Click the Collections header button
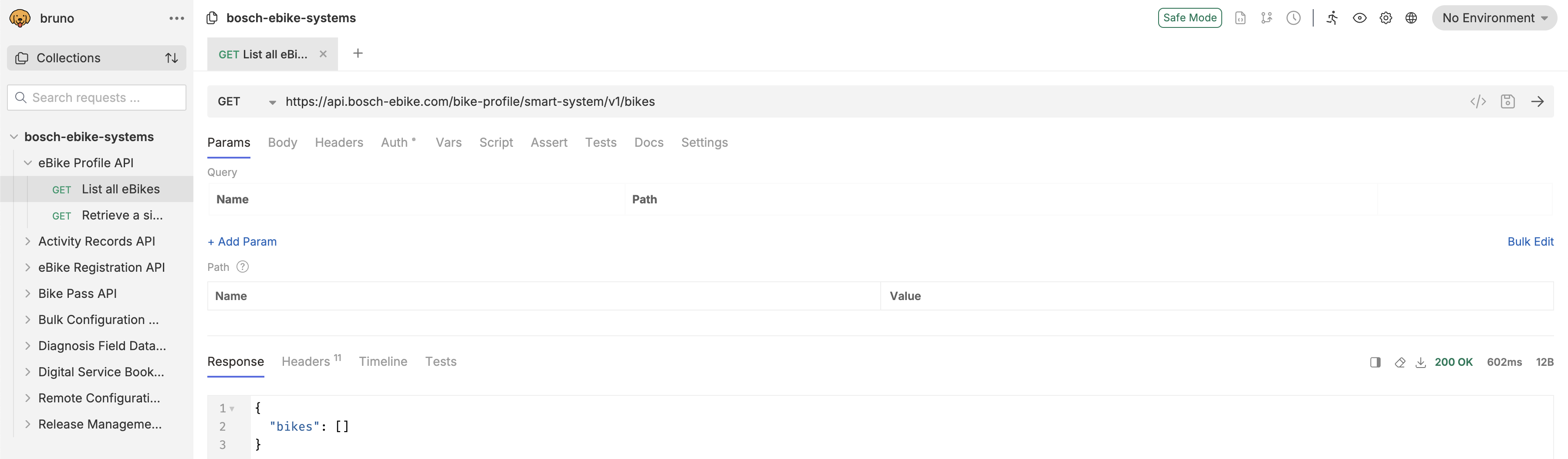The image size is (1568, 459). (x=97, y=58)
